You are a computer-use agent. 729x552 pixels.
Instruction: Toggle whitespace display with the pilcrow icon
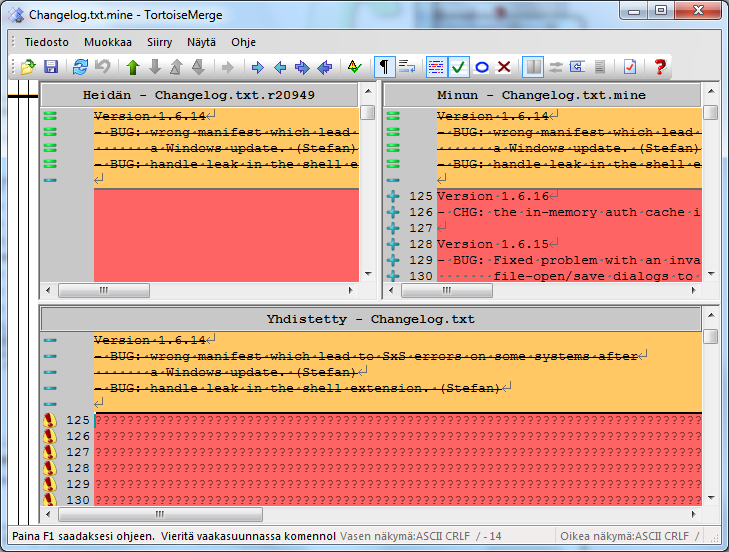point(384,67)
